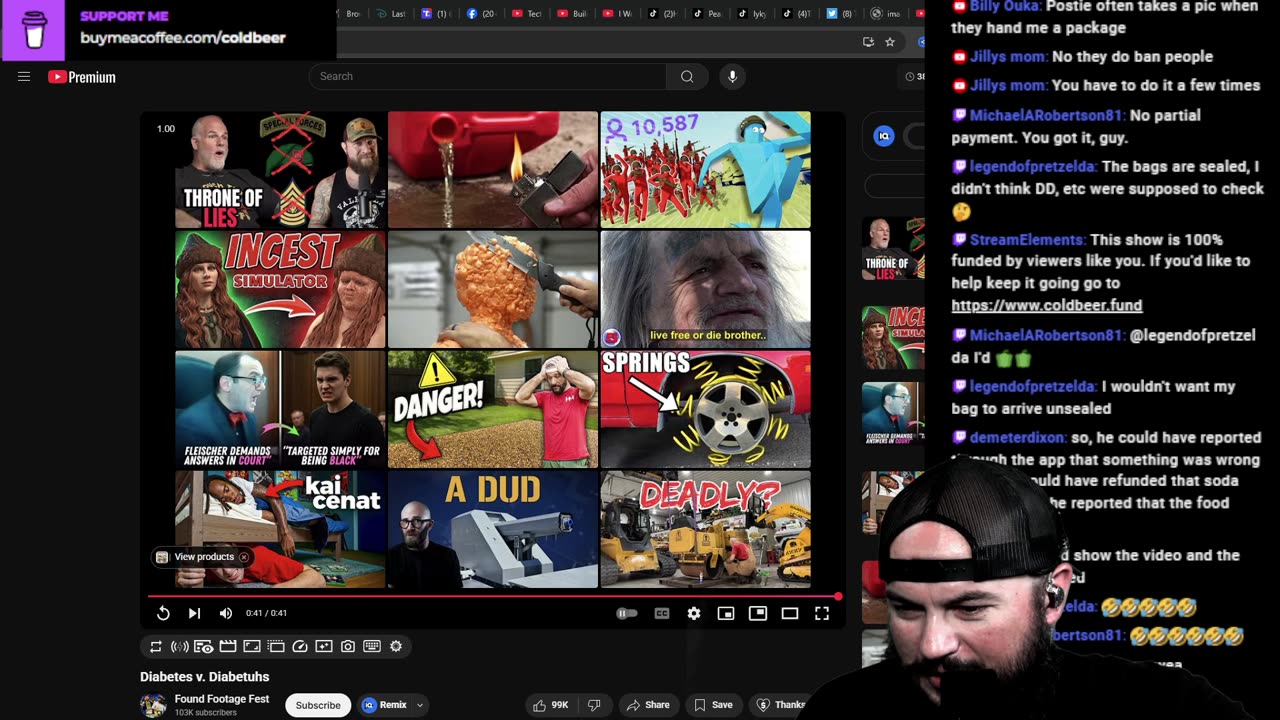Expand the Remix dropdown chevron
Screen dimensions: 1280x720
420,705
